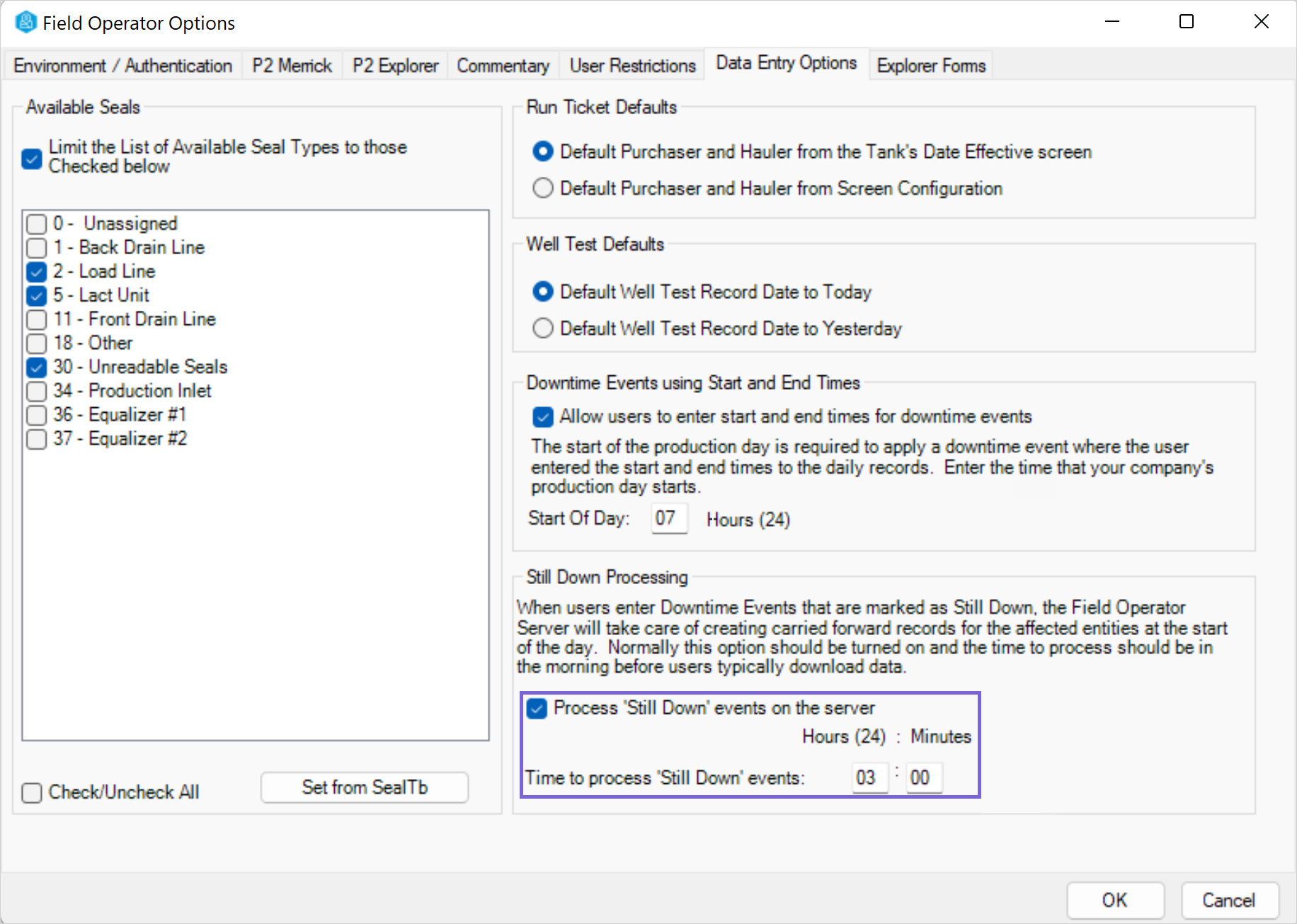Open the User Restrictions tab

[x=632, y=66]
